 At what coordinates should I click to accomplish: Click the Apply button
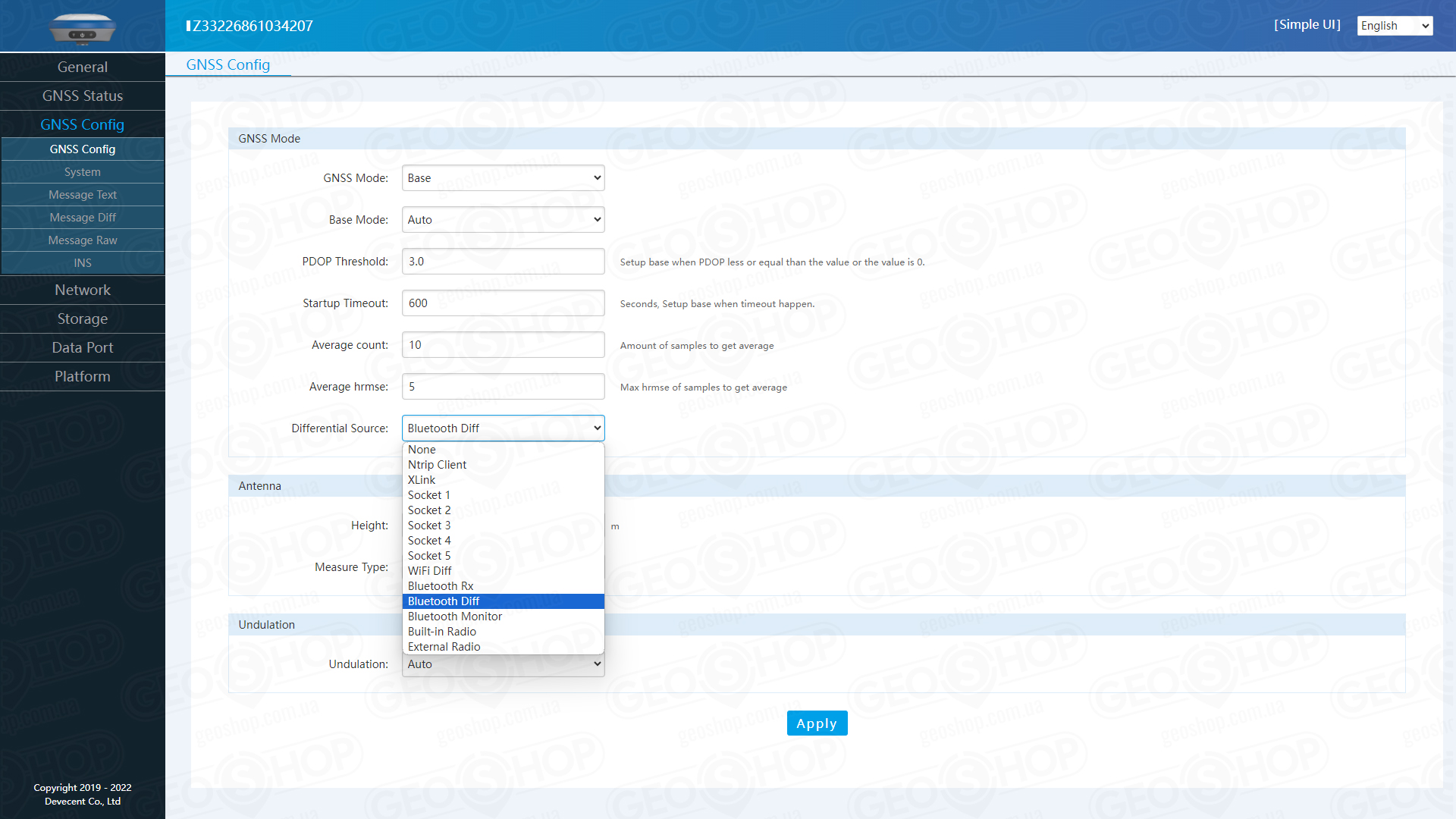coord(817,723)
